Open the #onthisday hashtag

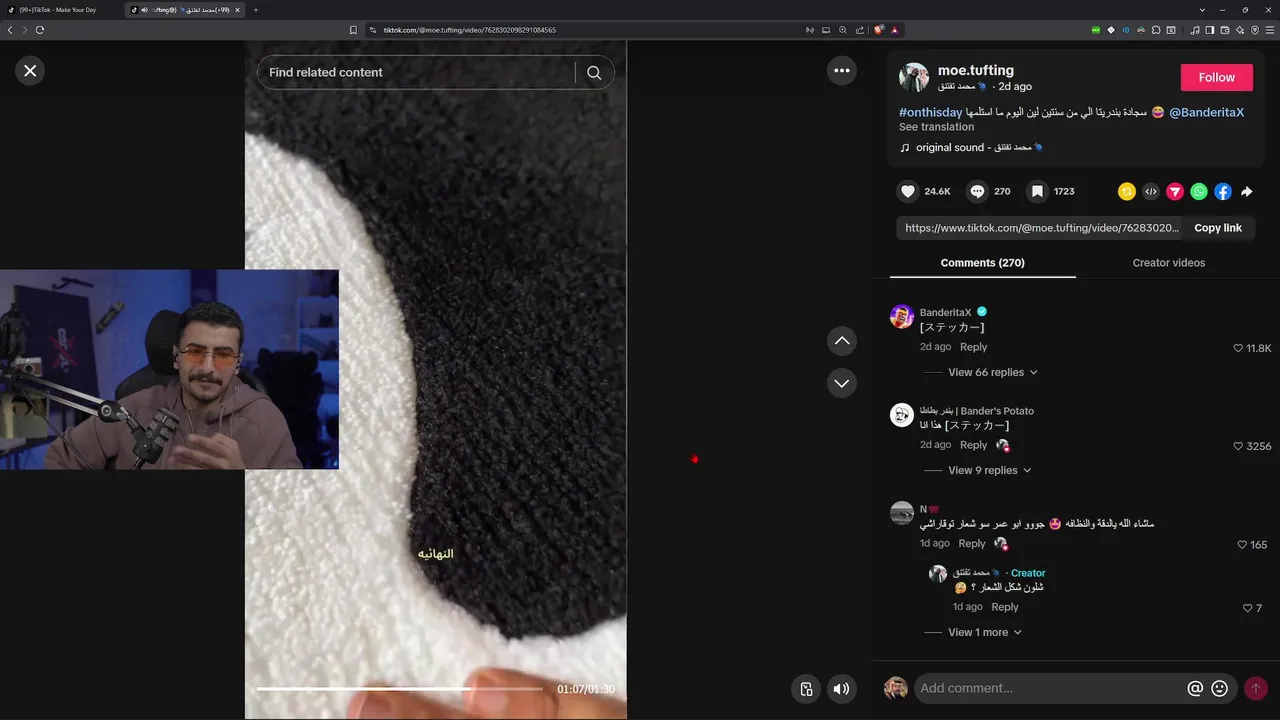pos(930,112)
